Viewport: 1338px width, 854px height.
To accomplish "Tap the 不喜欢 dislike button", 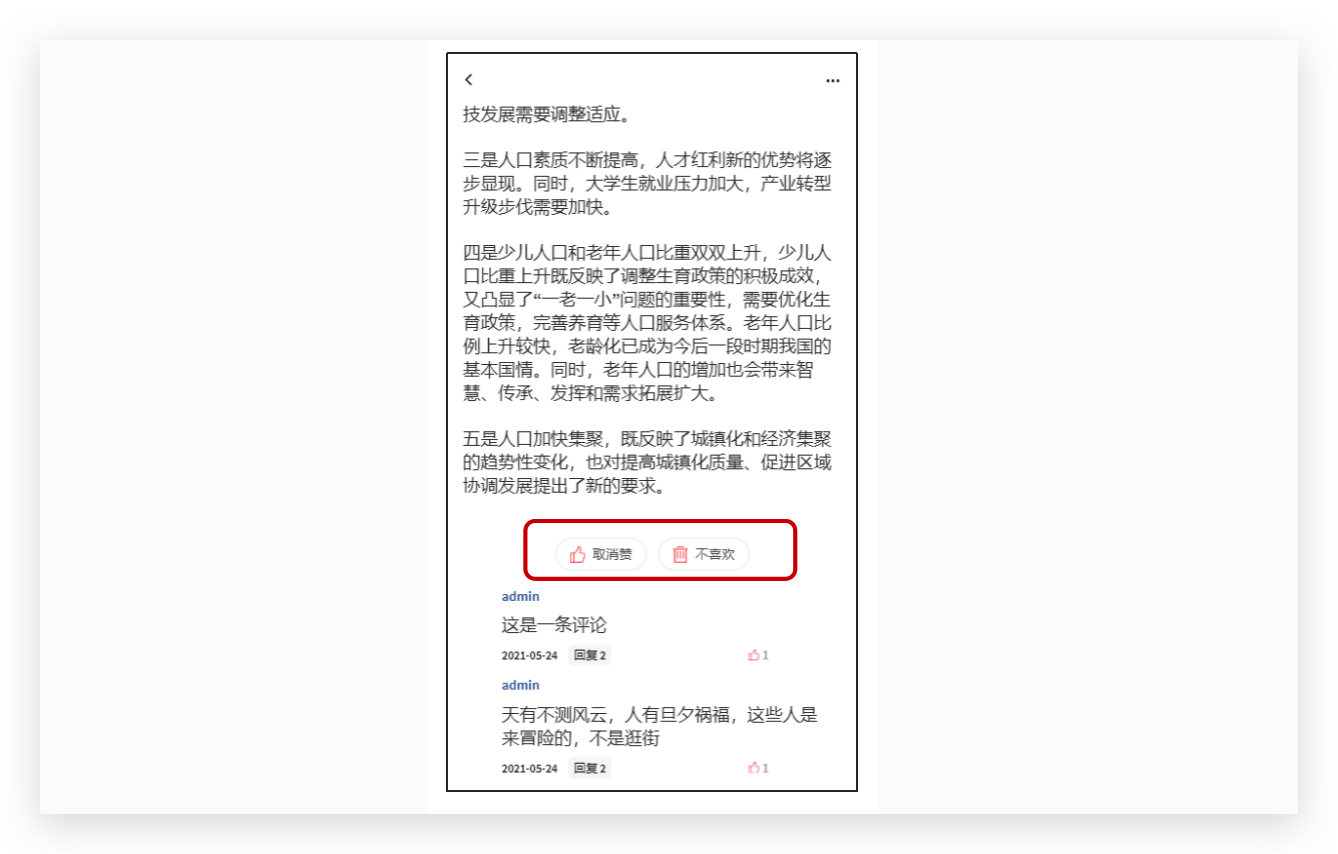I will point(704,554).
